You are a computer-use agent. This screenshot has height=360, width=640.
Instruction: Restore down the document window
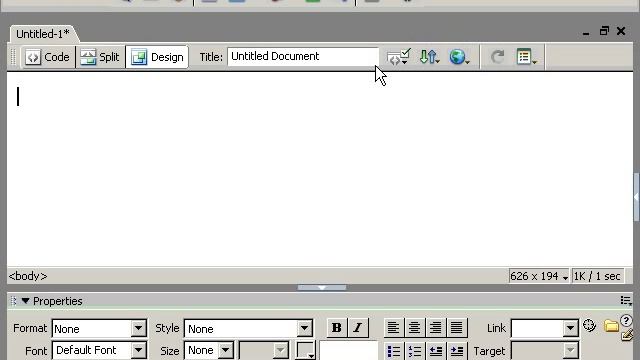coord(604,31)
